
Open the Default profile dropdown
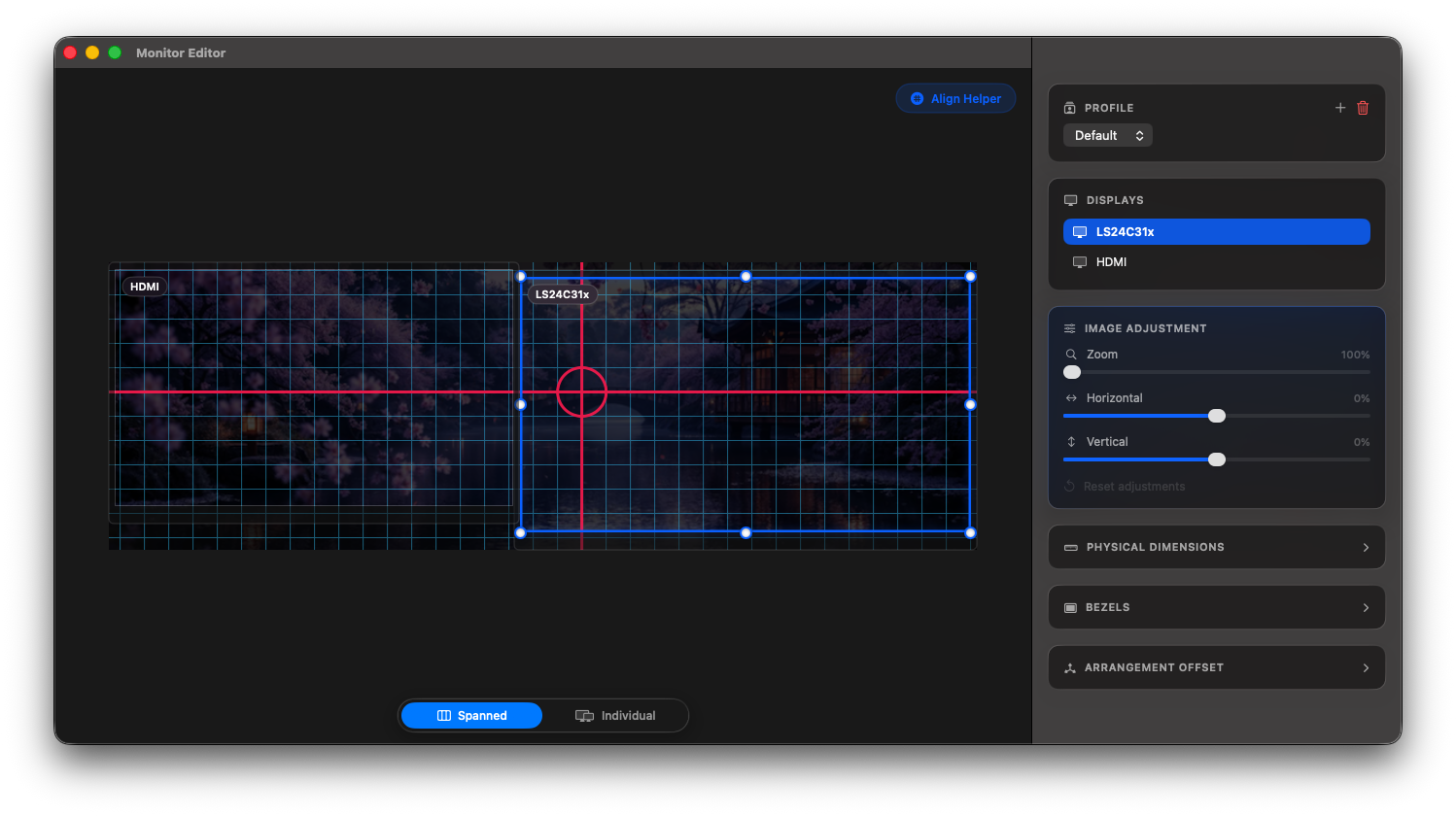point(1108,135)
